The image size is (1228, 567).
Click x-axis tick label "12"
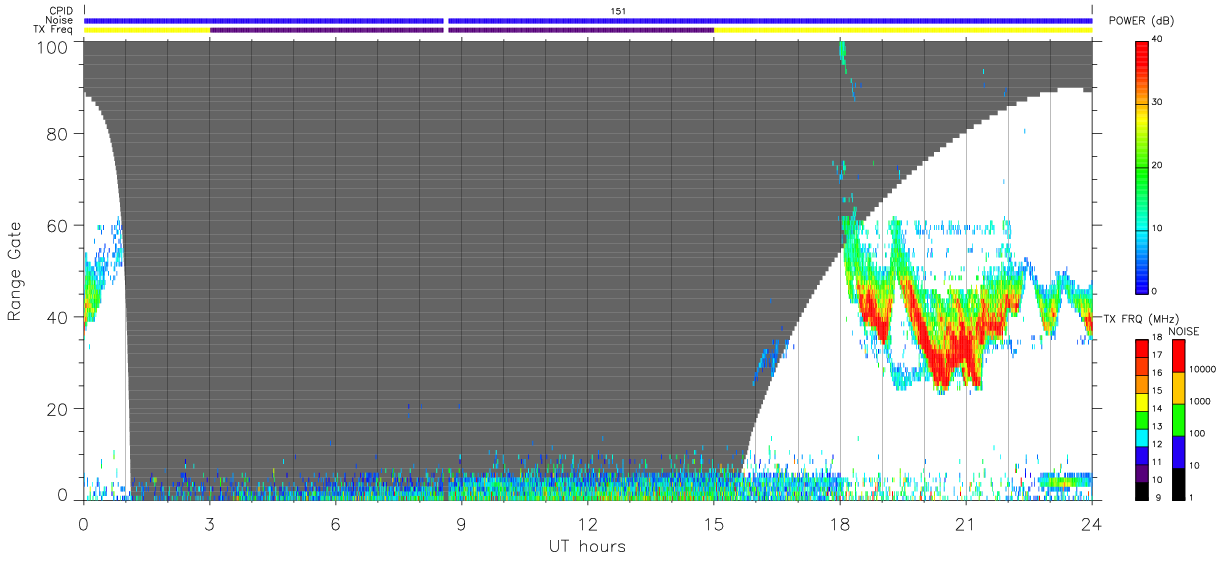tap(588, 524)
